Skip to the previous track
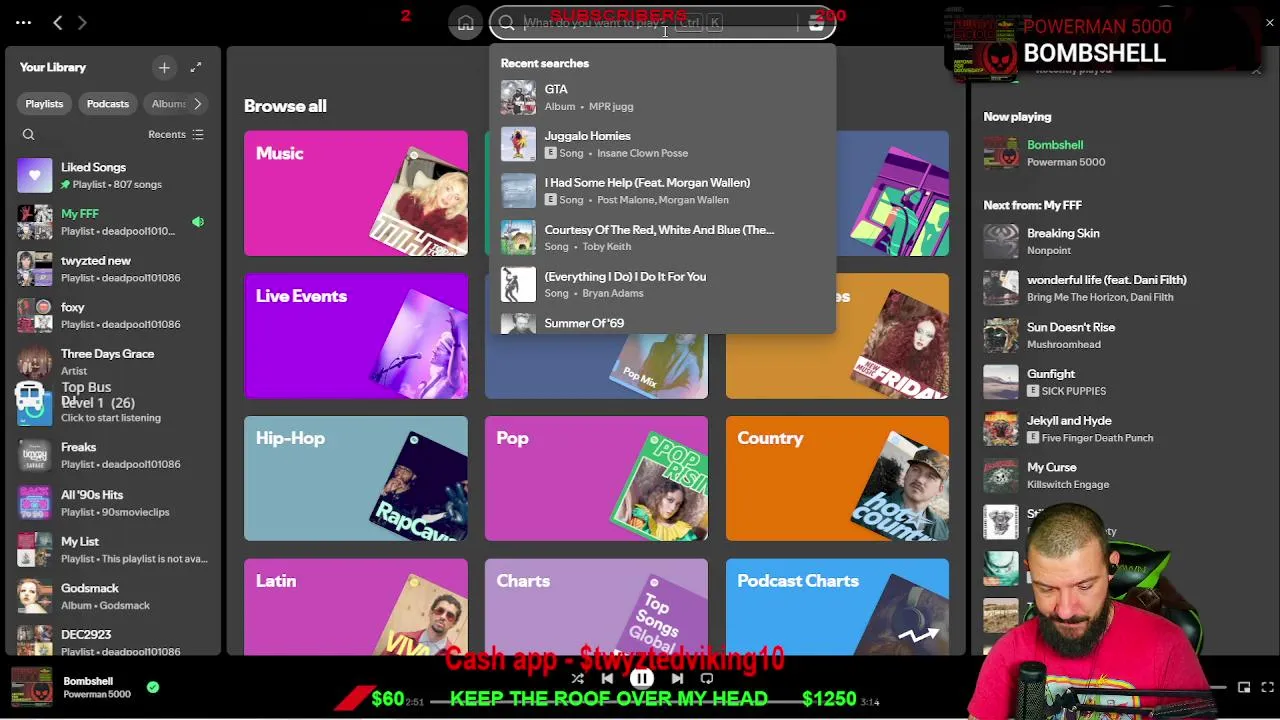1280x720 pixels. (x=607, y=679)
